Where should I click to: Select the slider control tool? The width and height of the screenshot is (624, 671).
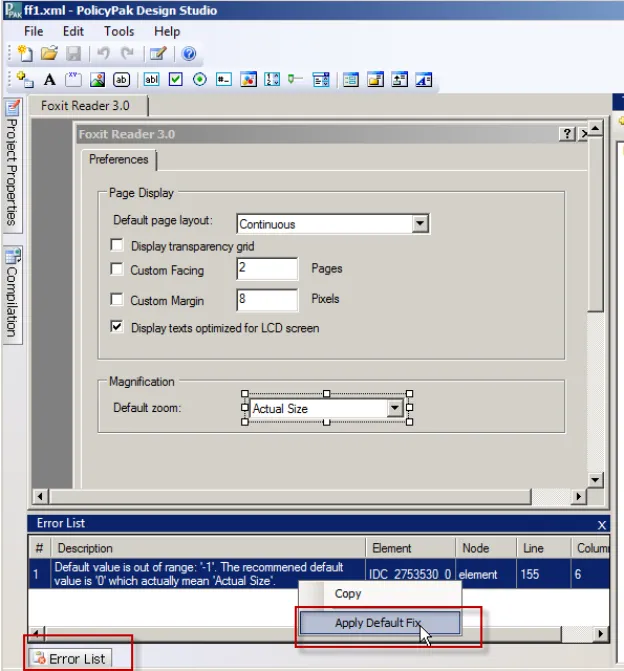tap(295, 79)
